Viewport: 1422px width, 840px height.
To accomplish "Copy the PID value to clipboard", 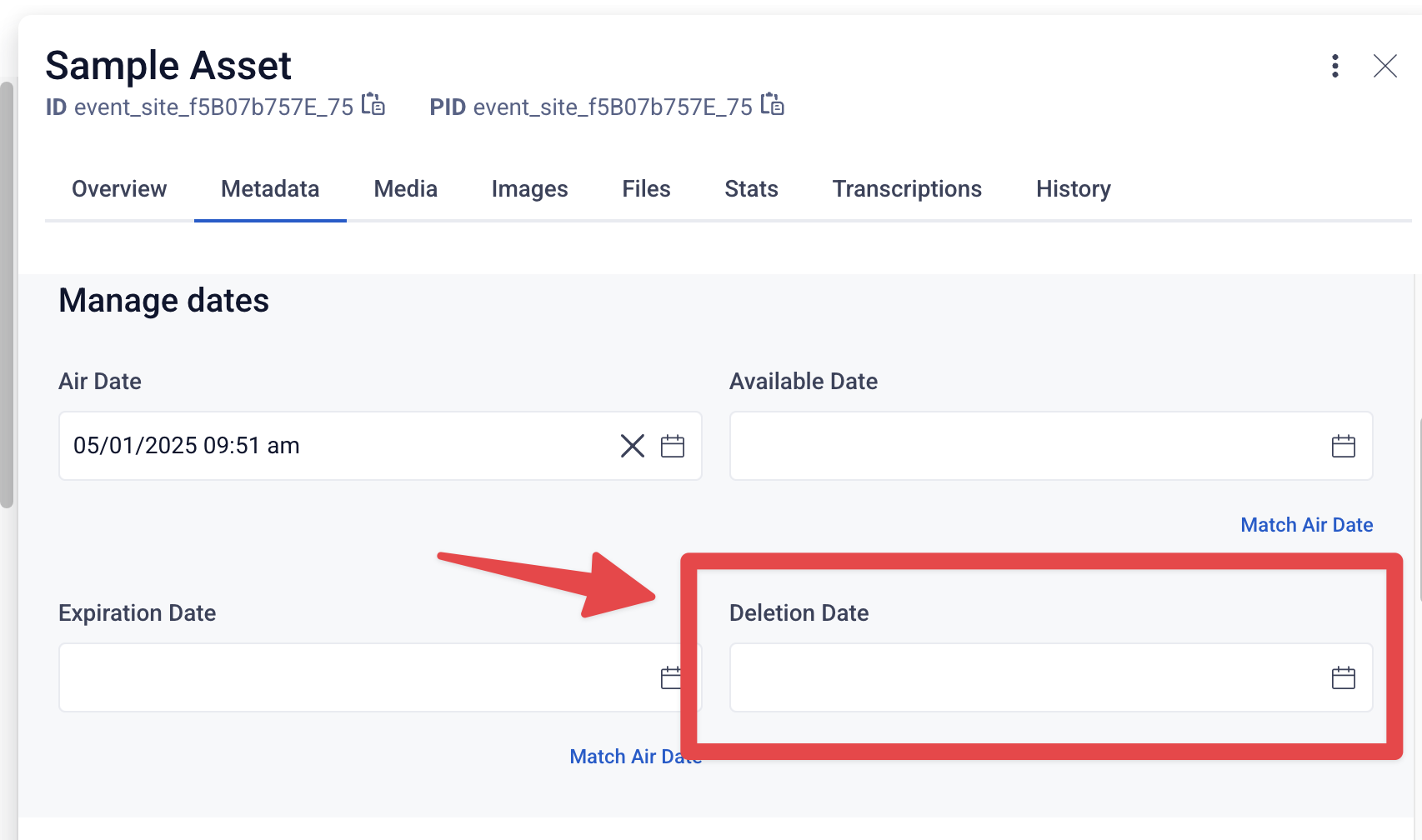I will (x=773, y=105).
